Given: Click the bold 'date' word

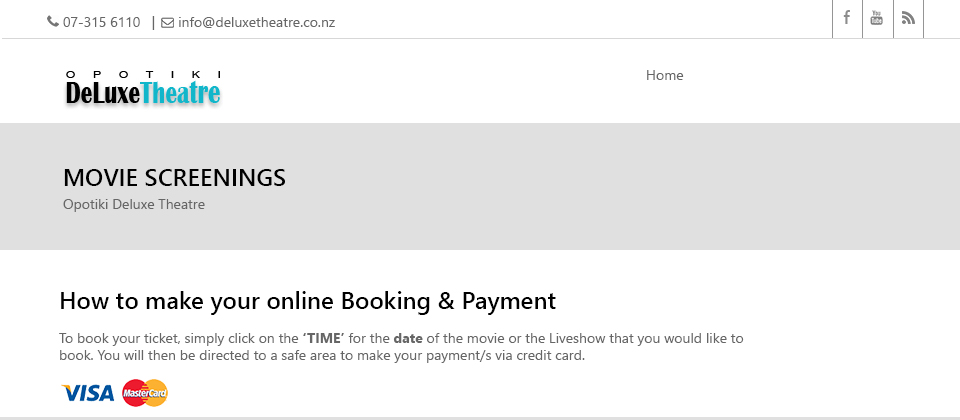Looking at the screenshot, I should click(408, 338).
